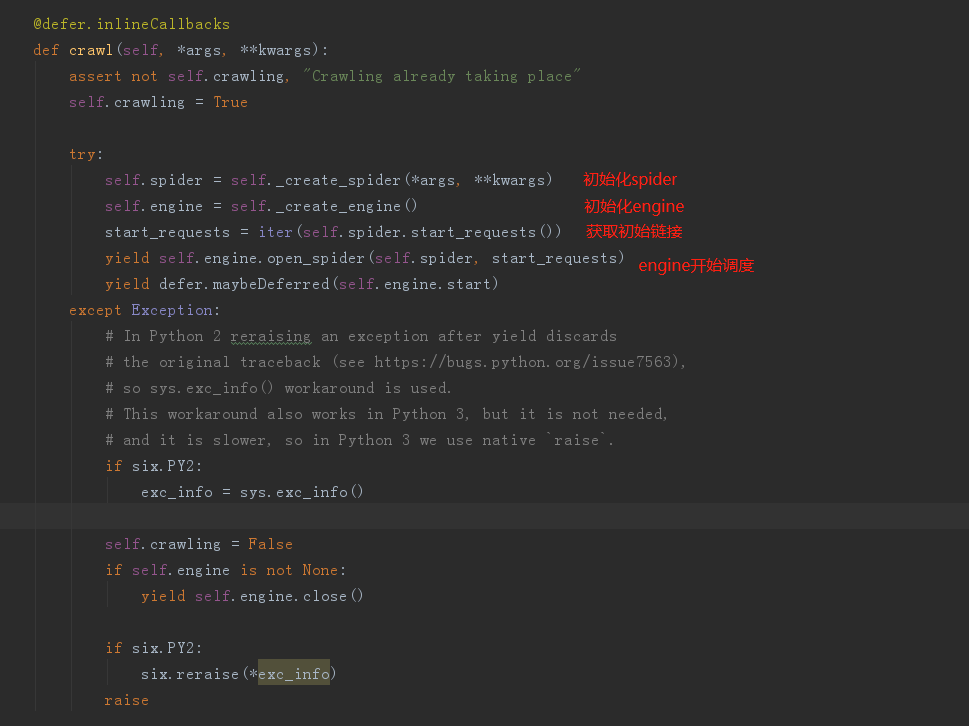The width and height of the screenshot is (969, 726).
Task: Click the 初始化spider annotation
Action: click(x=629, y=178)
